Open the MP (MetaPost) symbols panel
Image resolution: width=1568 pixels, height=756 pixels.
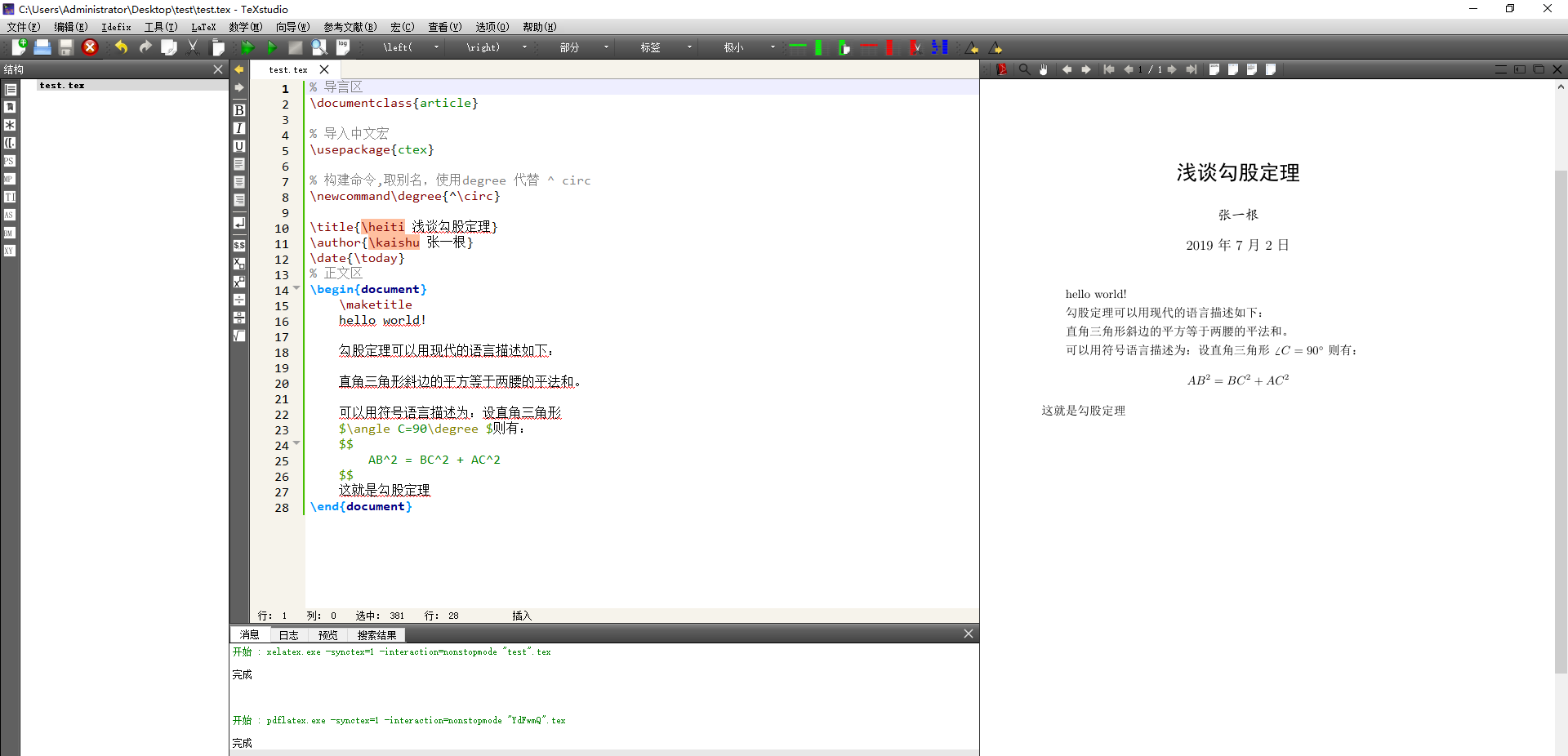10,179
